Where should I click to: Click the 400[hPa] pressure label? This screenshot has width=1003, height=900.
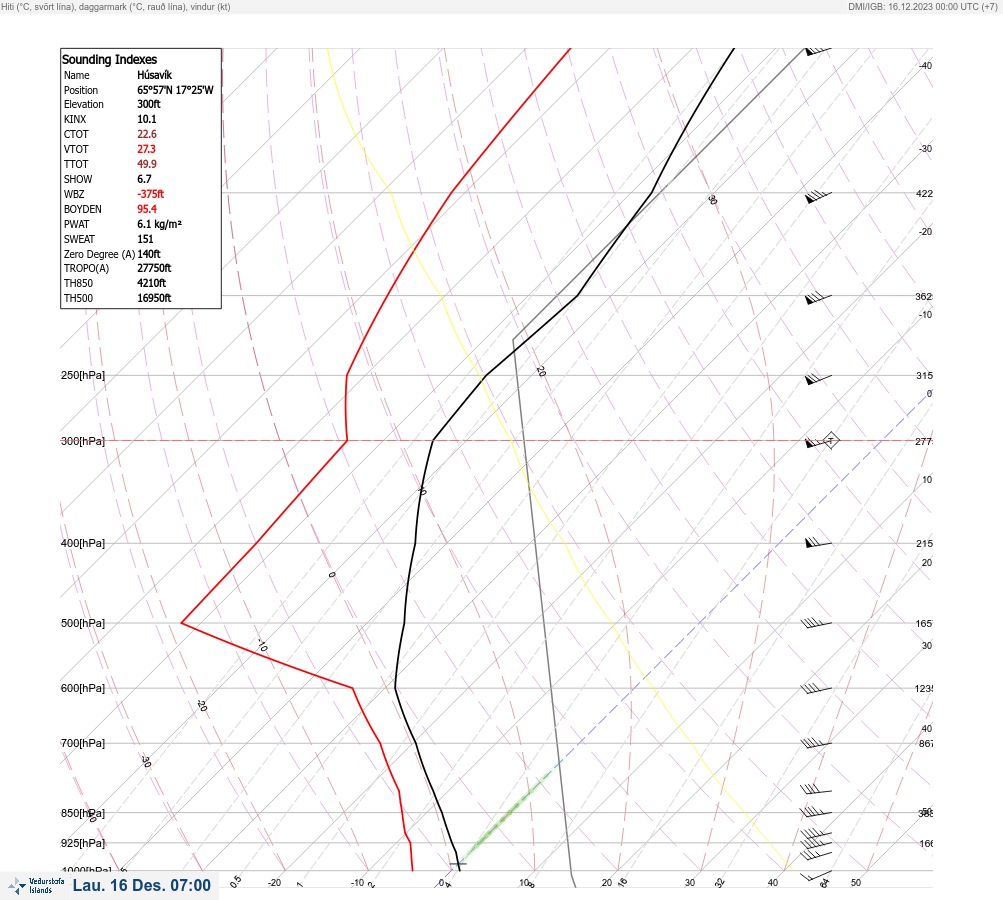tap(83, 543)
